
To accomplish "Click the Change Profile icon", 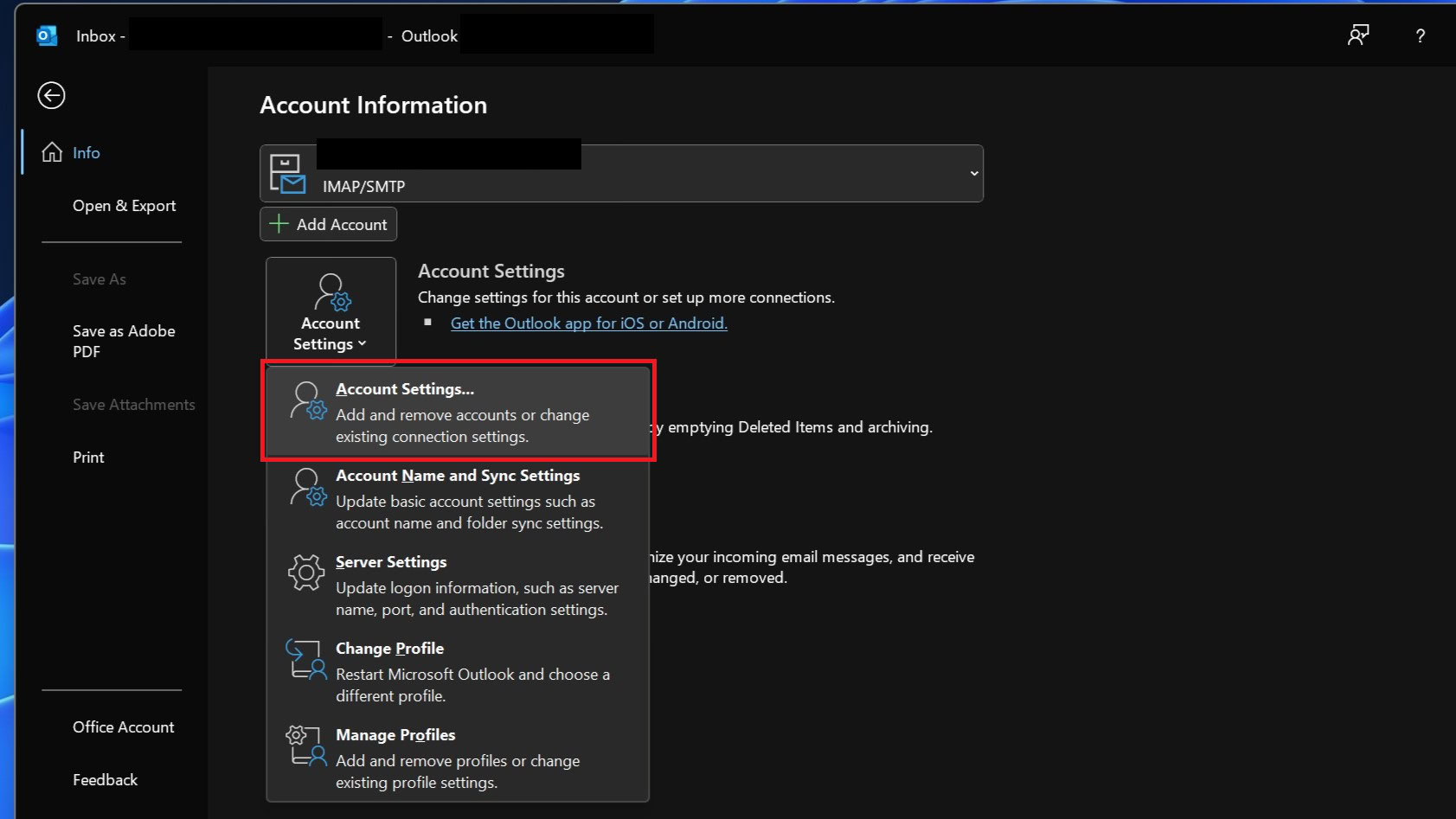I will point(306,660).
